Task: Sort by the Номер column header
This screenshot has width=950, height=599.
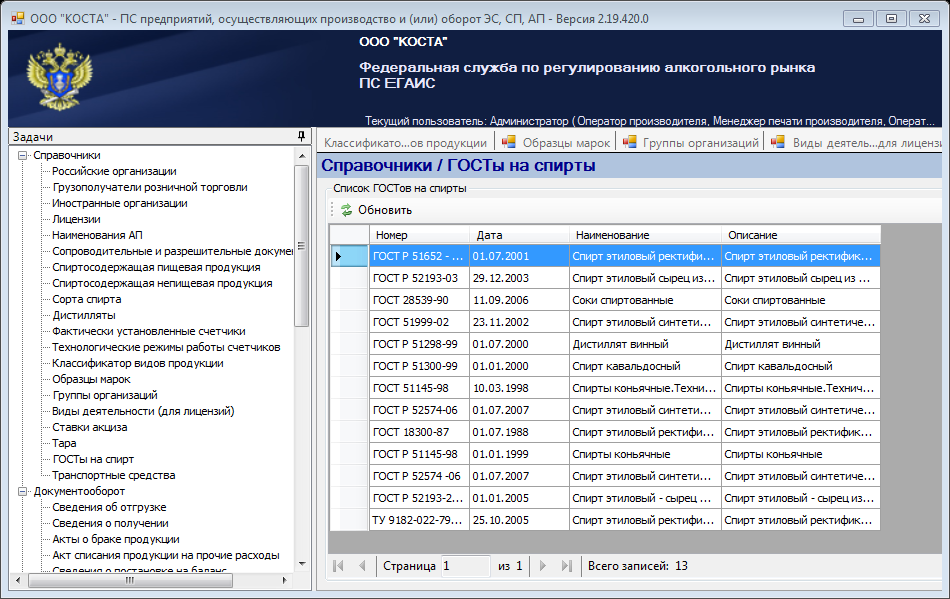Action: (419, 235)
